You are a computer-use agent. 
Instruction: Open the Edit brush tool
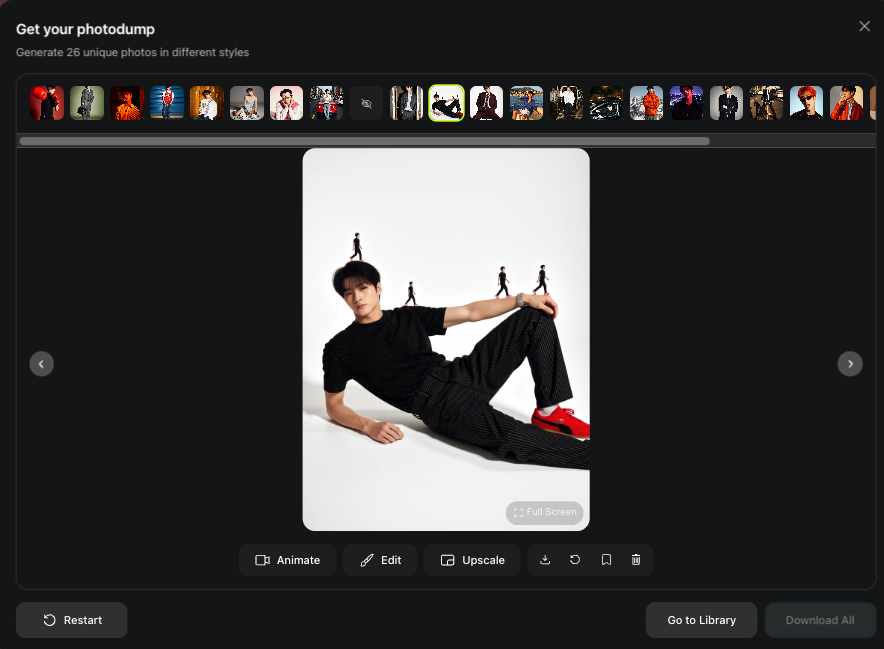pos(381,560)
